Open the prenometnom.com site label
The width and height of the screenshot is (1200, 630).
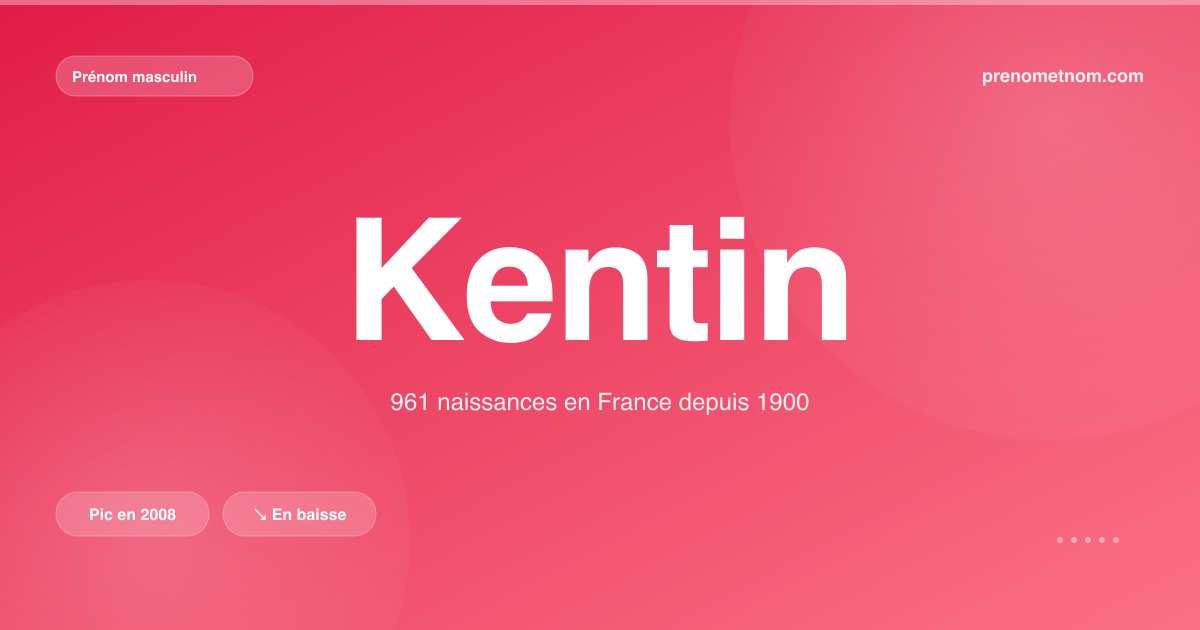pos(1062,76)
